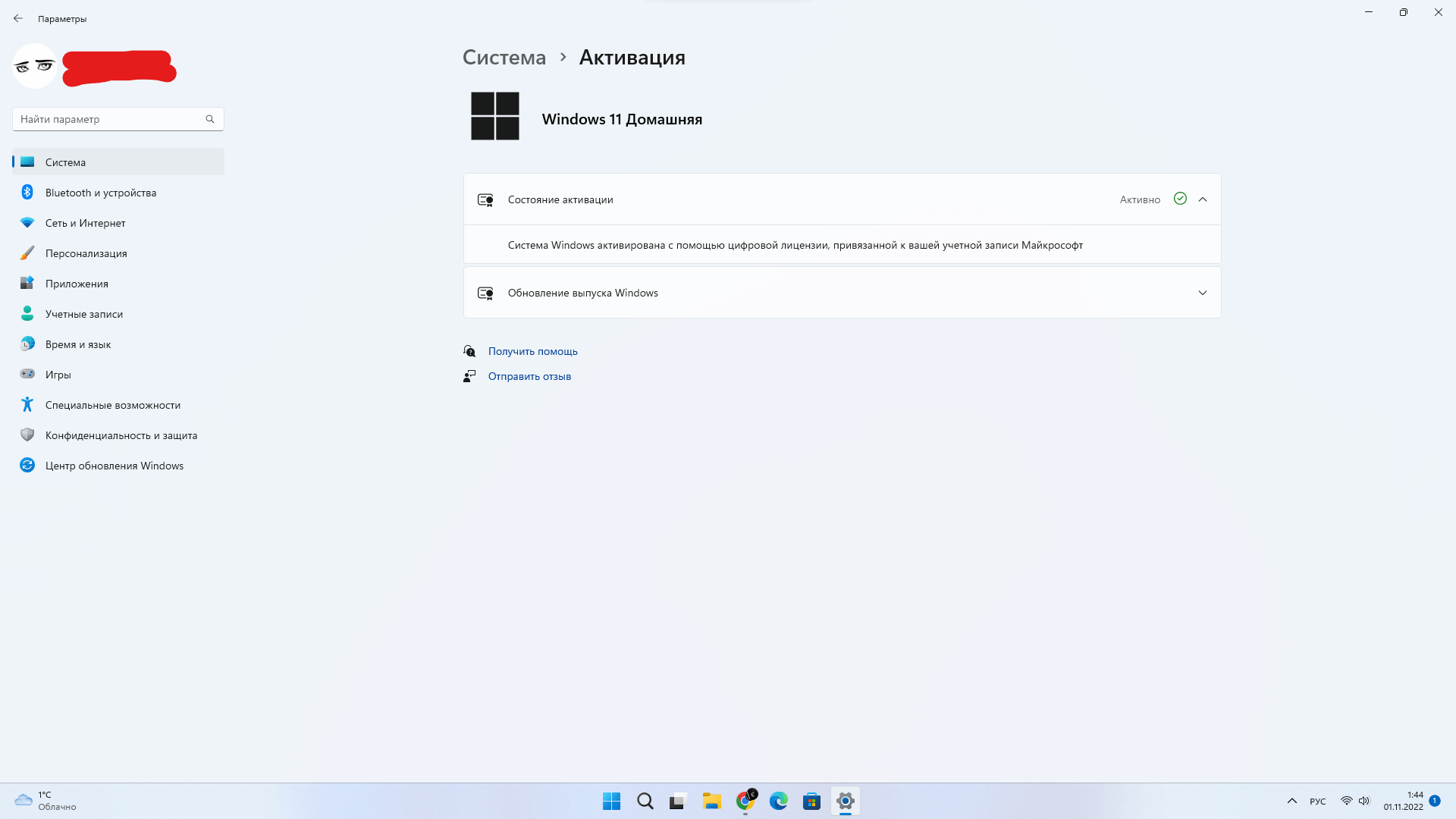Click the Обновление выпуска Windows label
The height and width of the screenshot is (819, 1456).
[583, 293]
